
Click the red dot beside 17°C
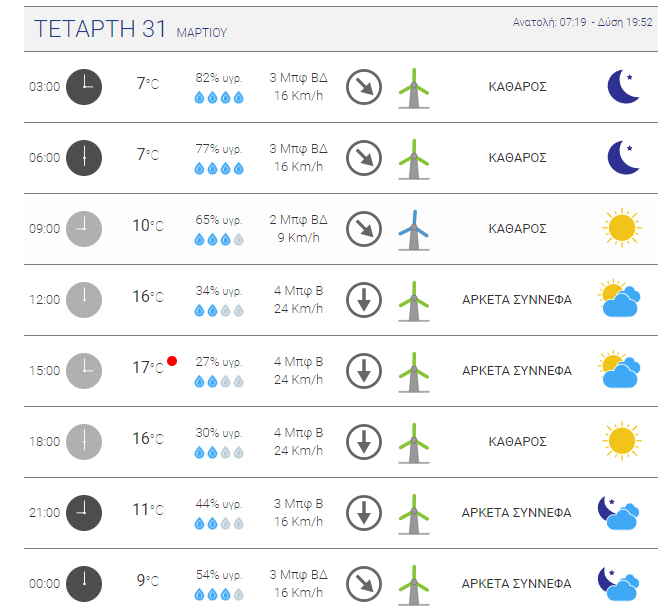point(172,361)
